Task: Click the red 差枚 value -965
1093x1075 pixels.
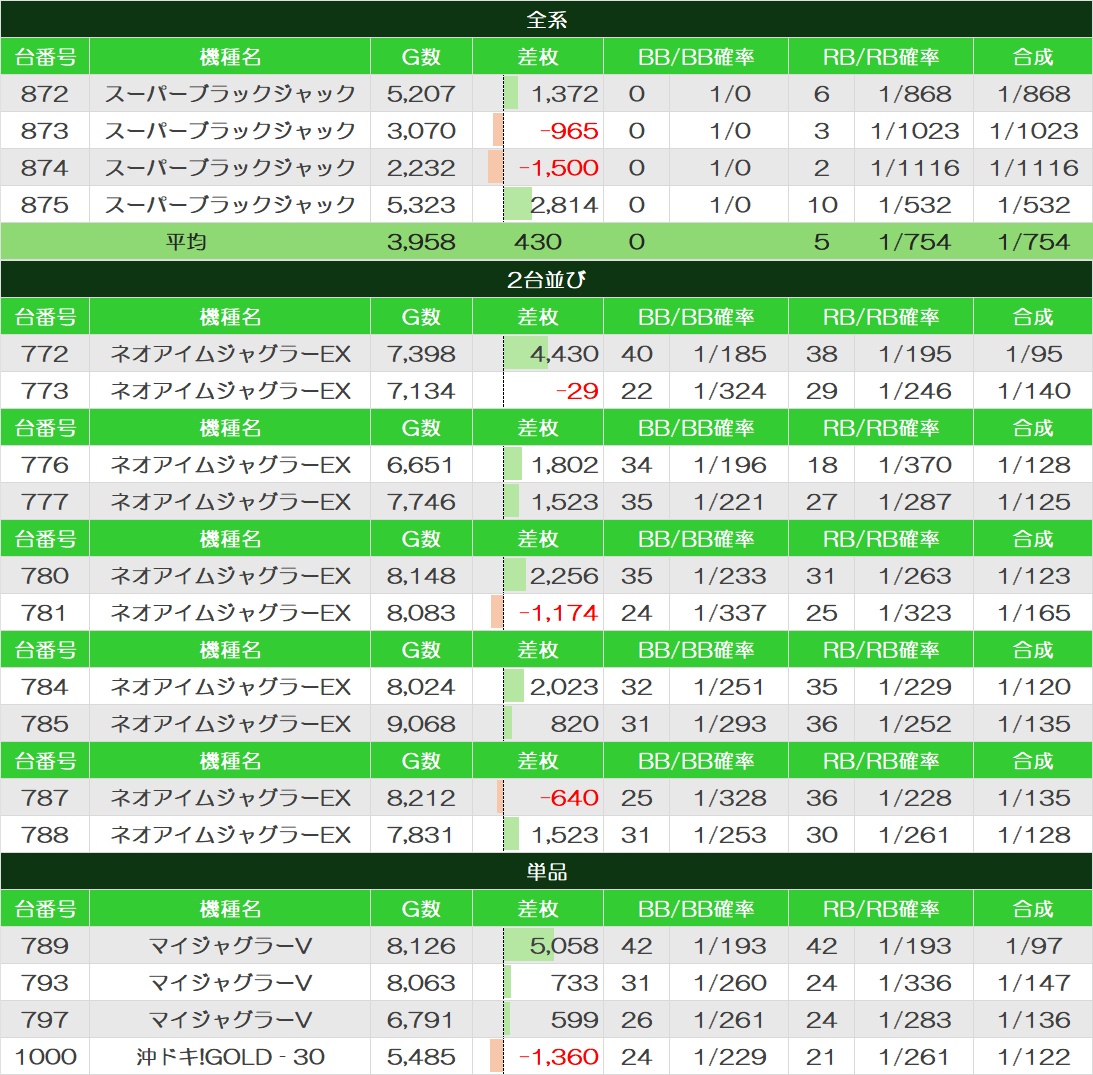Action: pyautogui.click(x=570, y=130)
